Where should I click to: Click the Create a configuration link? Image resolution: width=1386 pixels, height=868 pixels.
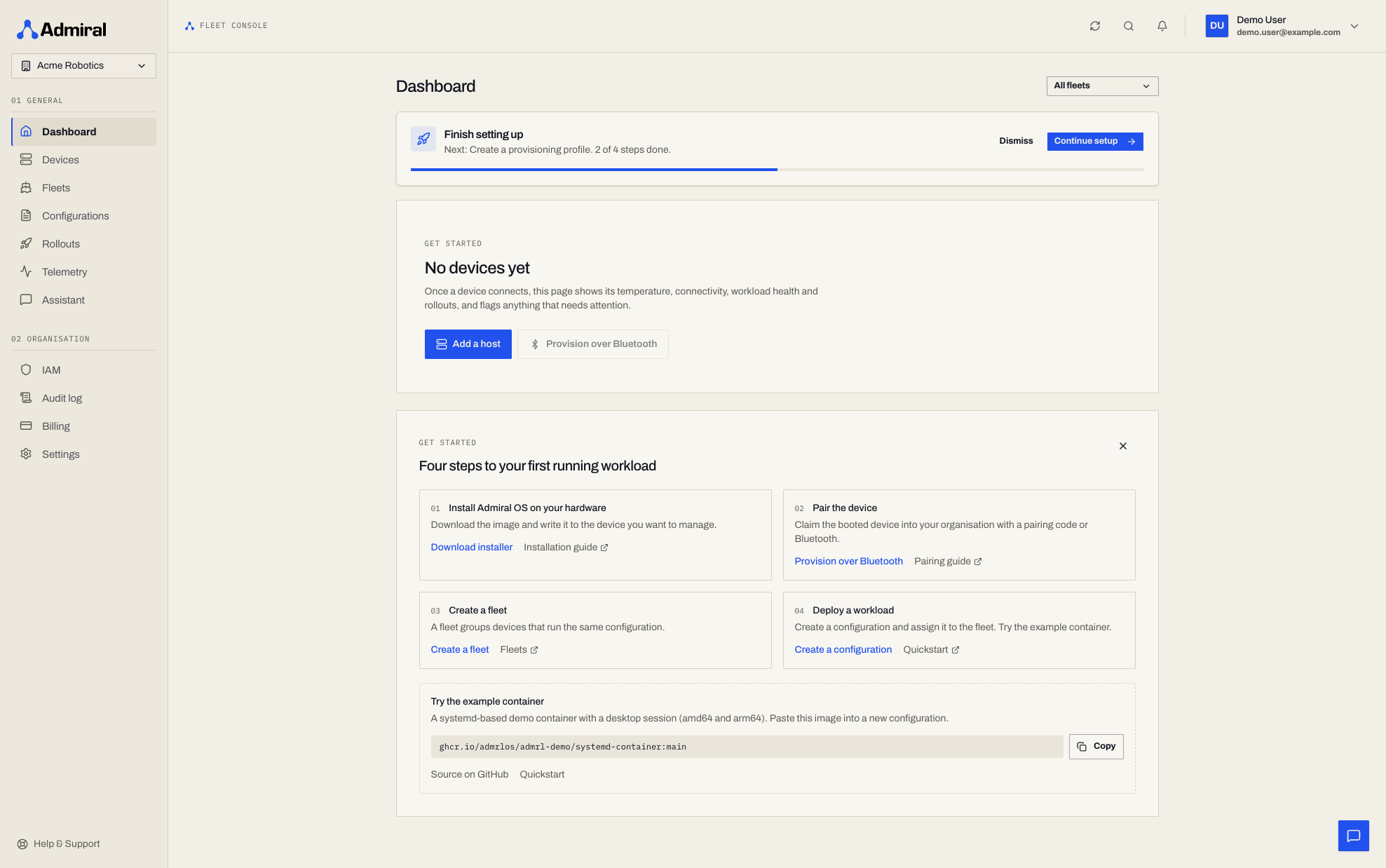[x=843, y=650]
